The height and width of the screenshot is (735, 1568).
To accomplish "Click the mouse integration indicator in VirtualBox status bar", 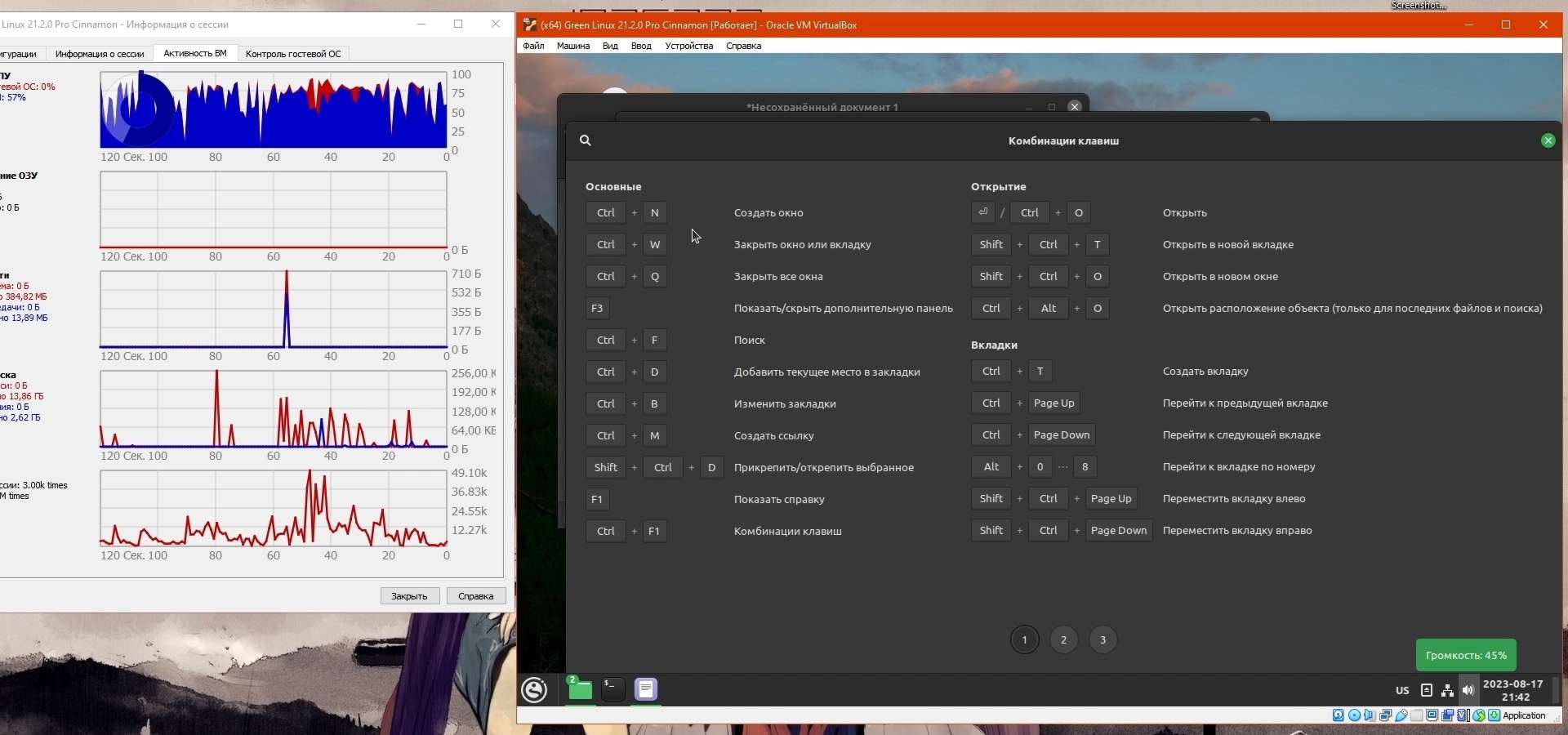I will [1479, 715].
